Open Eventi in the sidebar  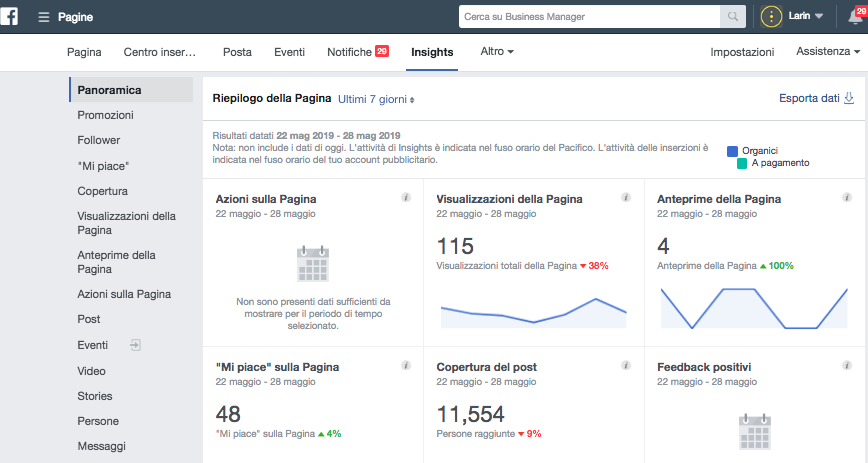[92, 345]
